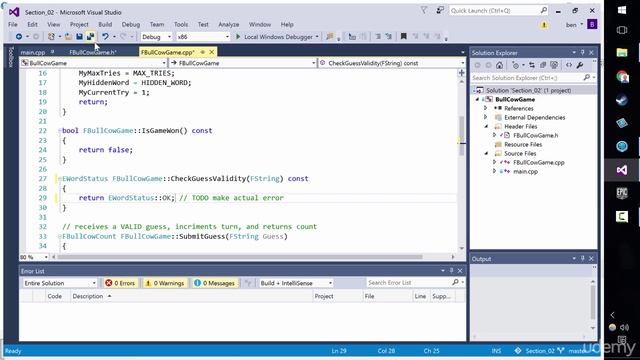This screenshot has width=640, height=360.
Task: Click the Find in Files toolbar icon
Action: [x=330, y=37]
